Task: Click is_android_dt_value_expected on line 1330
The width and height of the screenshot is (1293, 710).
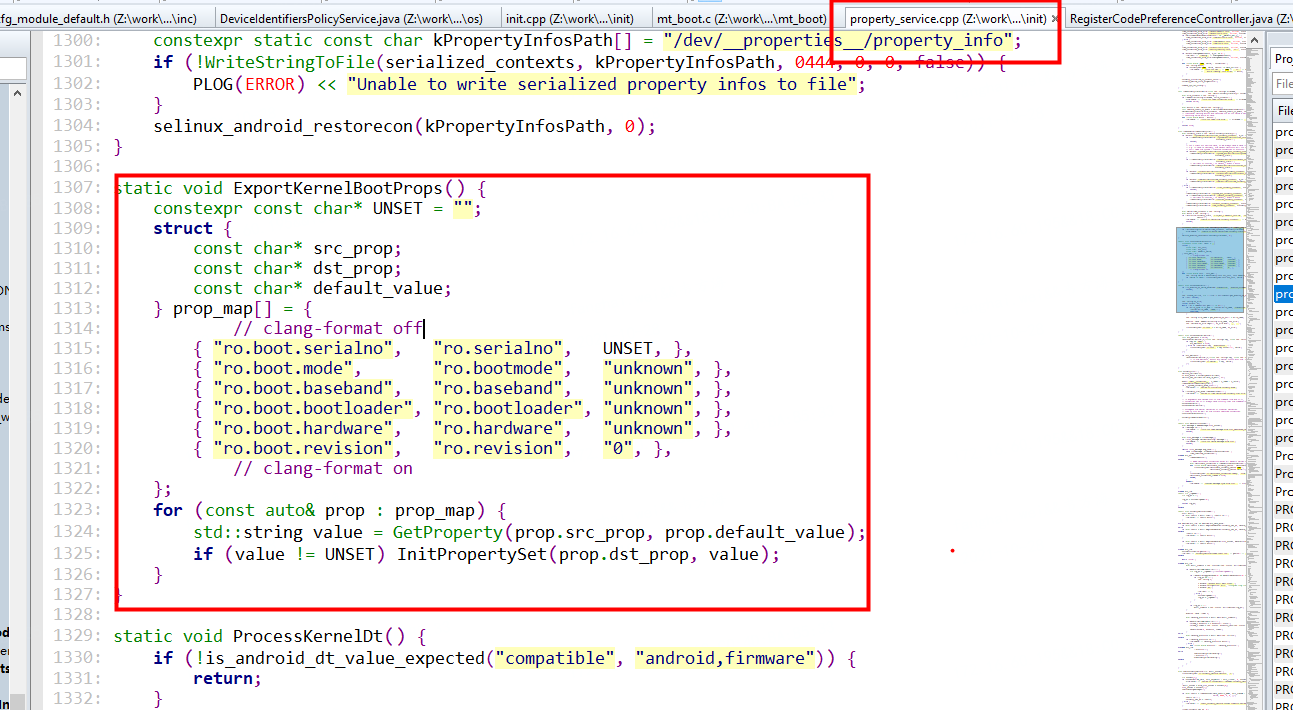Action: click(348, 658)
